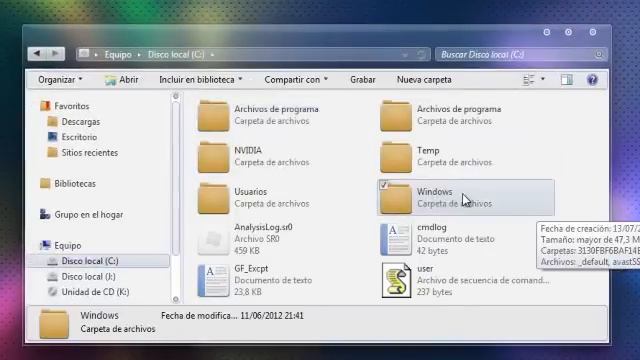
Task: Click the details pane Windows folder thumbnail
Action: 54,324
